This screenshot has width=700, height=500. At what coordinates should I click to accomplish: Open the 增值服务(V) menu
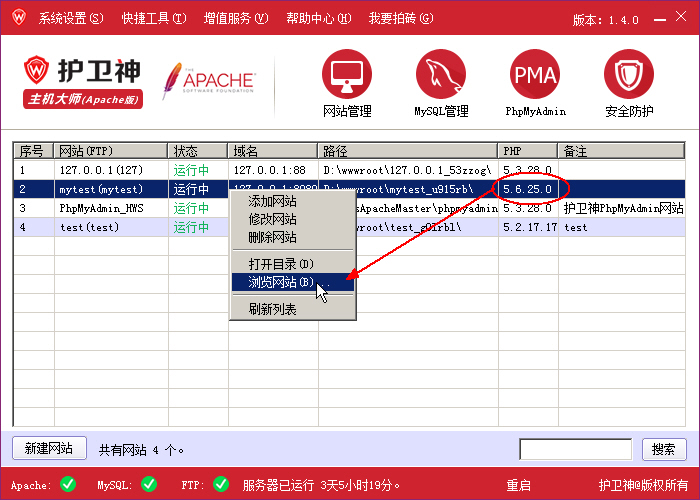pos(236,18)
